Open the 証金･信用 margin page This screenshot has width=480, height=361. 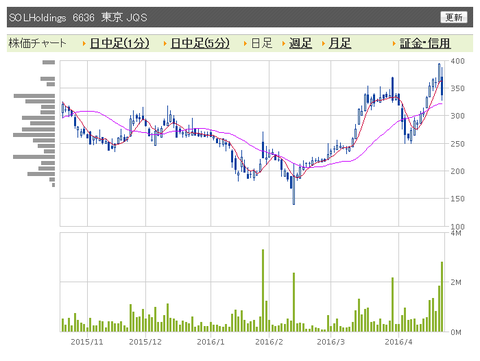pyautogui.click(x=425, y=43)
